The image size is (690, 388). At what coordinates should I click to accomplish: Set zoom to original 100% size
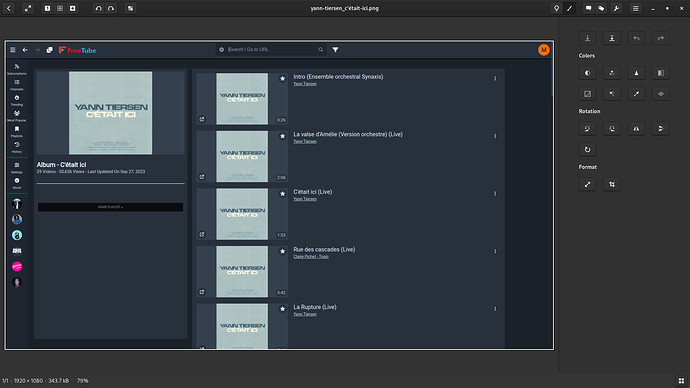(47, 8)
